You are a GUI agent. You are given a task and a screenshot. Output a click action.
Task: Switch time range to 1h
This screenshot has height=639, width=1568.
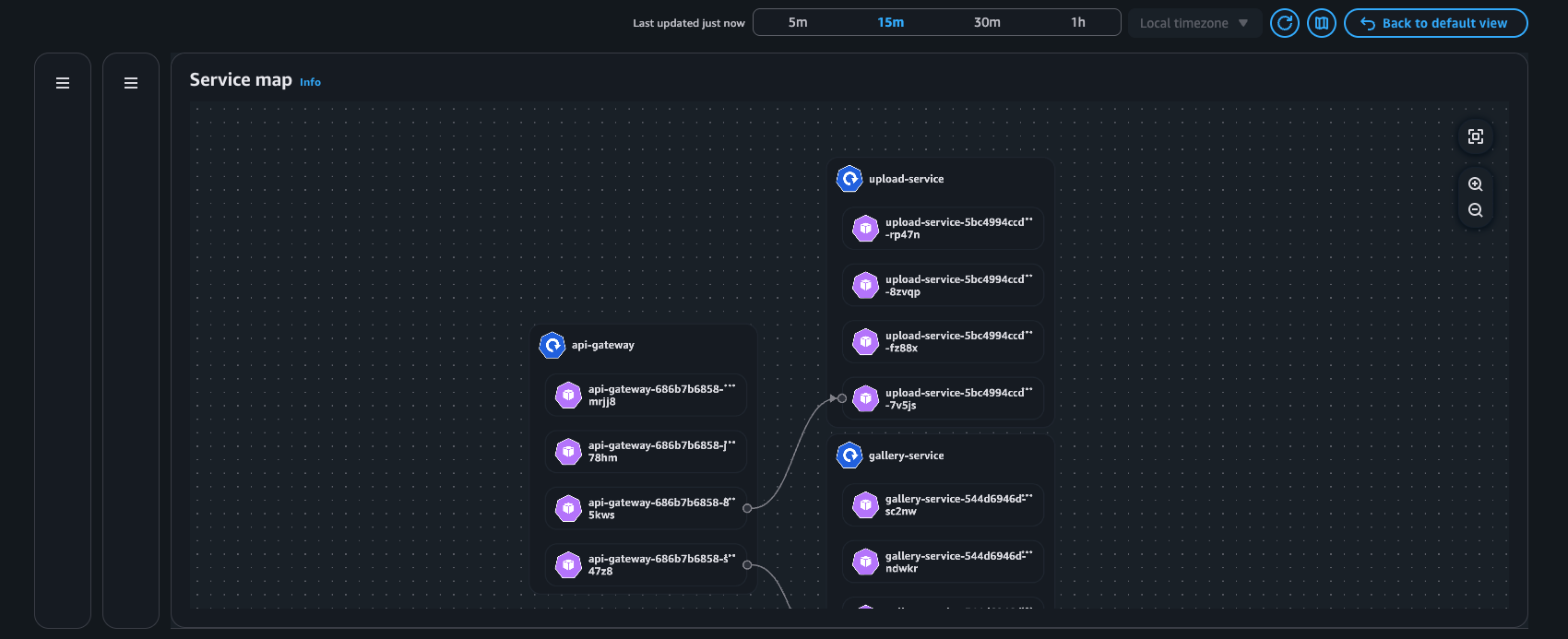click(1077, 22)
